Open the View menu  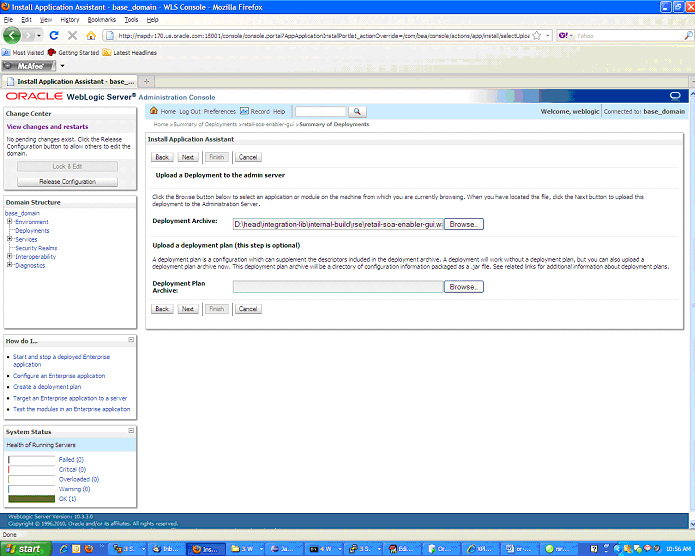[46, 20]
